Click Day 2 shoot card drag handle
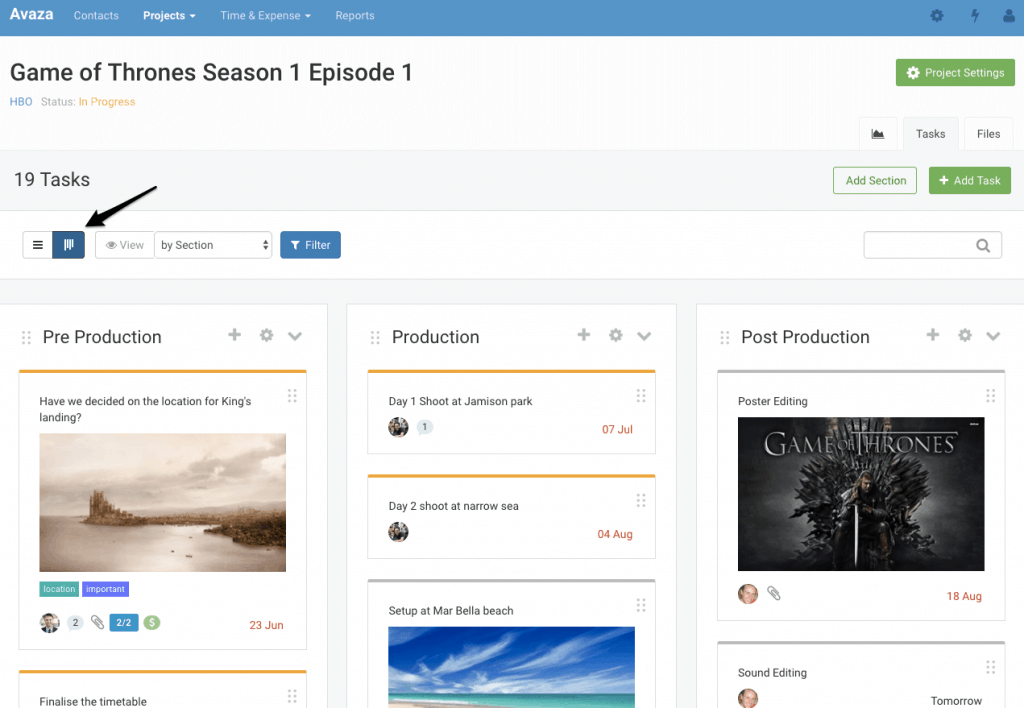The height and width of the screenshot is (708, 1024). tap(641, 500)
